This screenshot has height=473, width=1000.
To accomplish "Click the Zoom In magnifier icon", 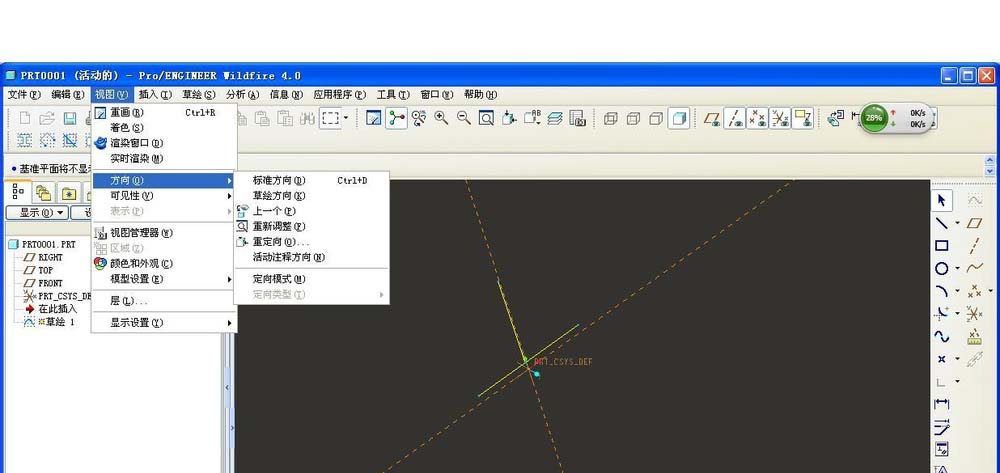I will 441,118.
